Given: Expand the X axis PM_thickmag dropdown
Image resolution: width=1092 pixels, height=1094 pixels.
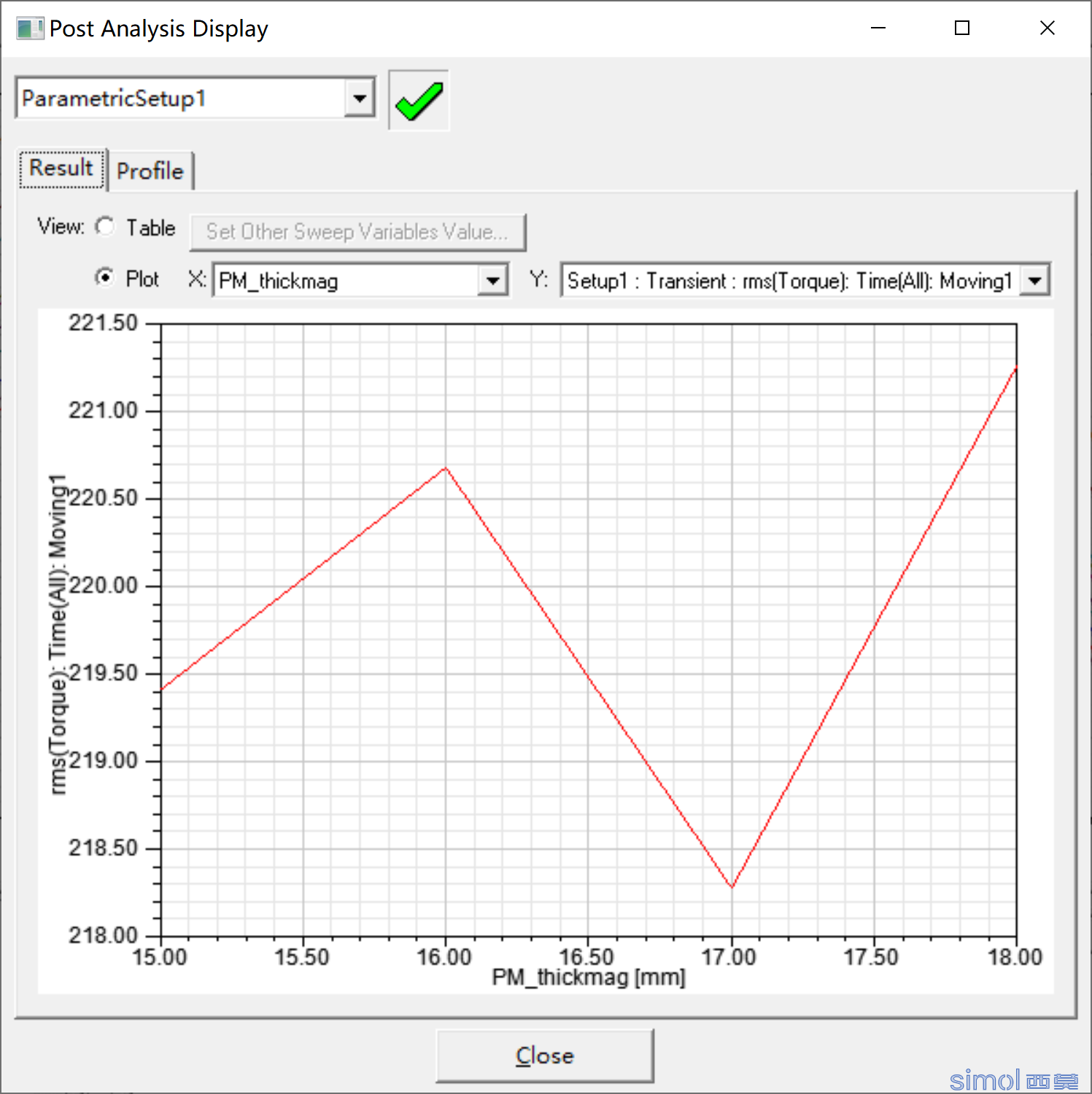Looking at the screenshot, I should click(x=493, y=281).
